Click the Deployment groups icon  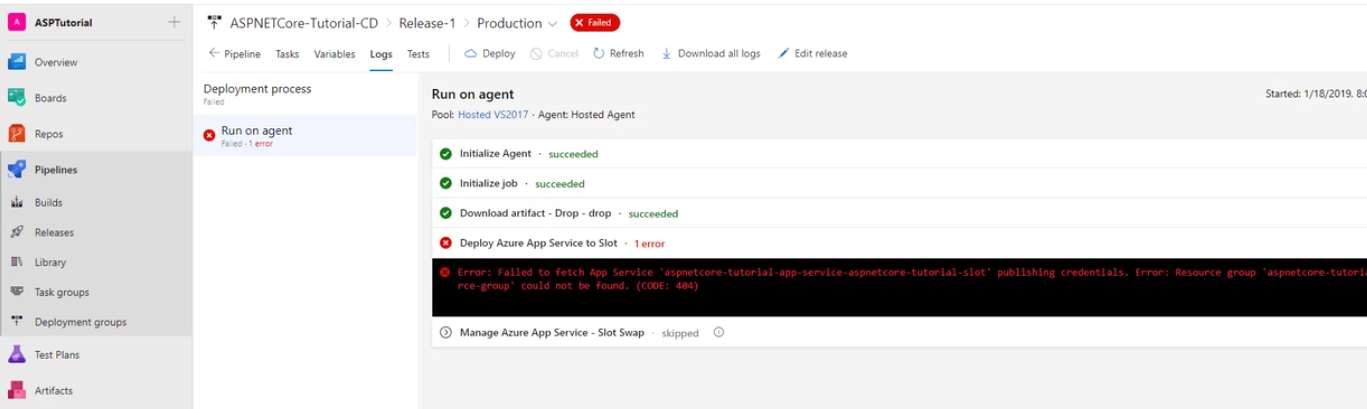17,322
